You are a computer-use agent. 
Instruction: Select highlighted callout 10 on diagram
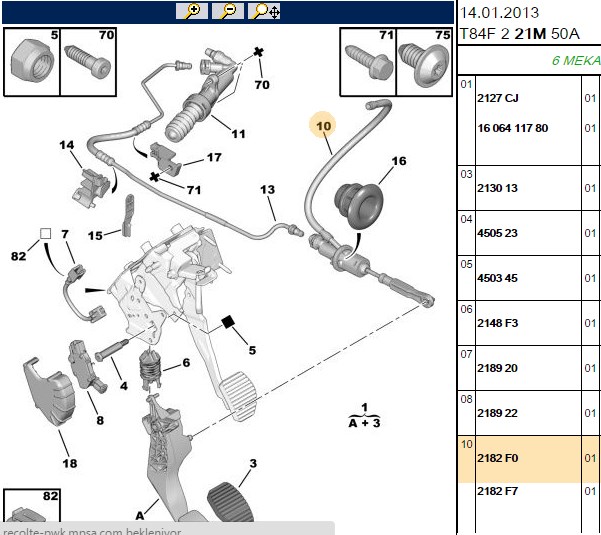point(323,126)
